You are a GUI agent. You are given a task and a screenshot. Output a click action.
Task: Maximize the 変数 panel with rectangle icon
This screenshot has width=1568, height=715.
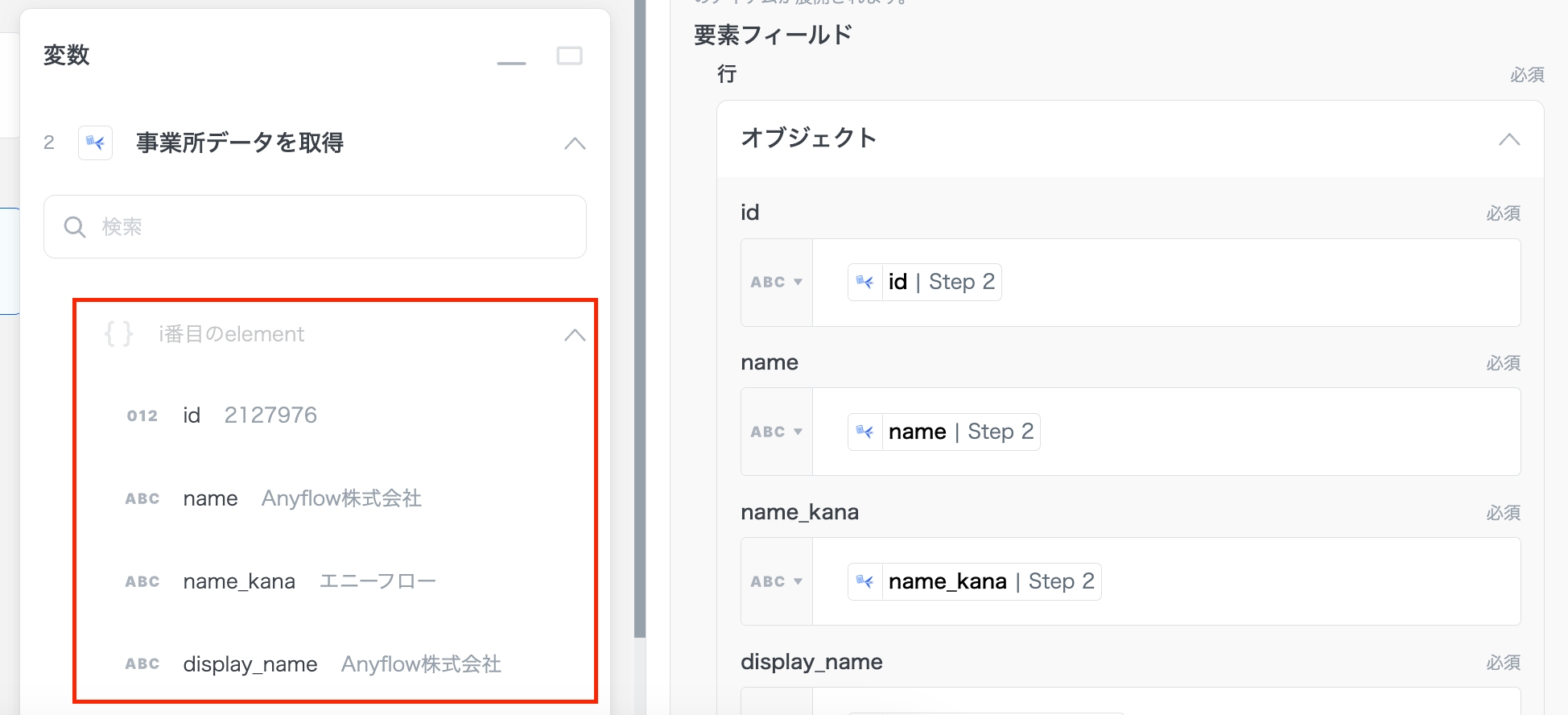(569, 56)
